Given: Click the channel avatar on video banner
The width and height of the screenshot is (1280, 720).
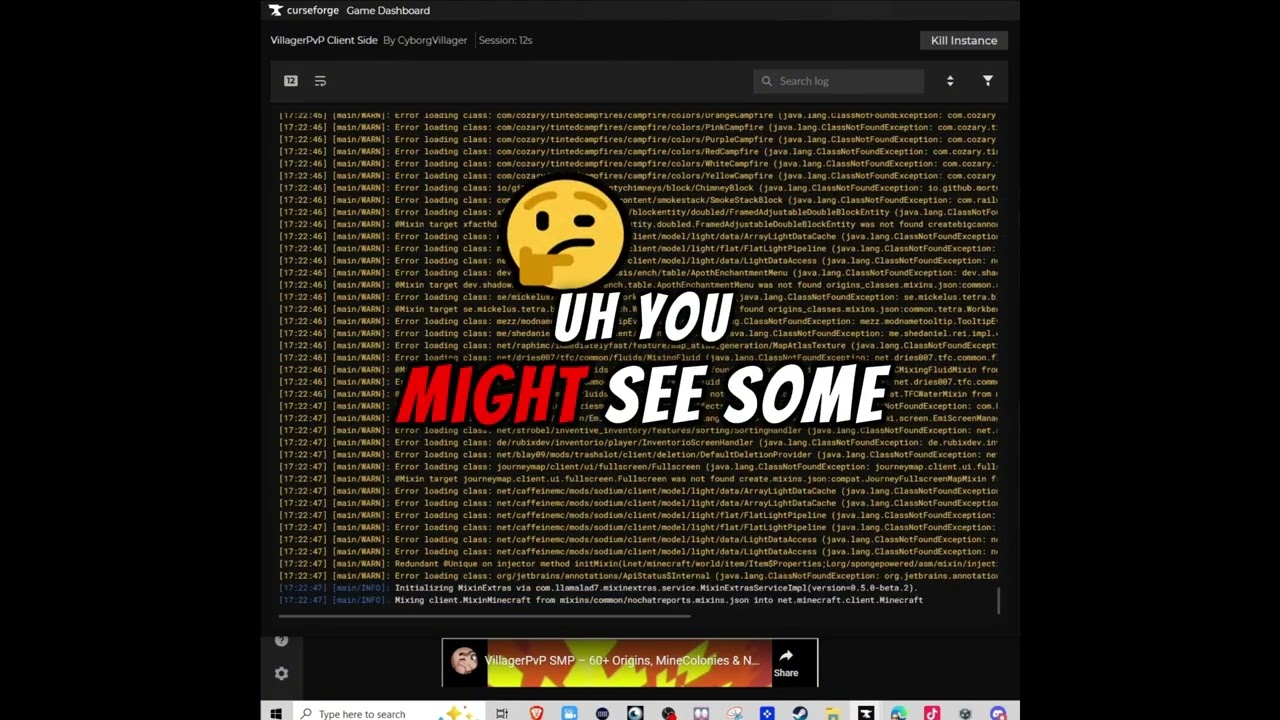Looking at the screenshot, I should (x=464, y=660).
